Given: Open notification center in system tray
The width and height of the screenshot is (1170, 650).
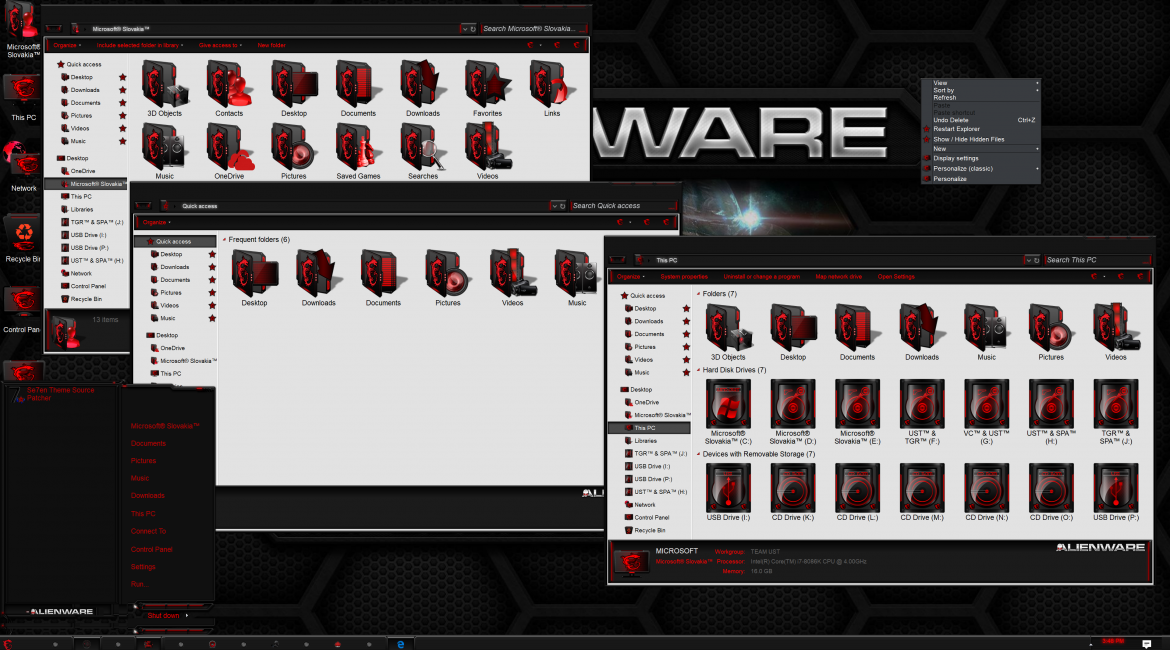Looking at the screenshot, I should click(x=1146, y=643).
